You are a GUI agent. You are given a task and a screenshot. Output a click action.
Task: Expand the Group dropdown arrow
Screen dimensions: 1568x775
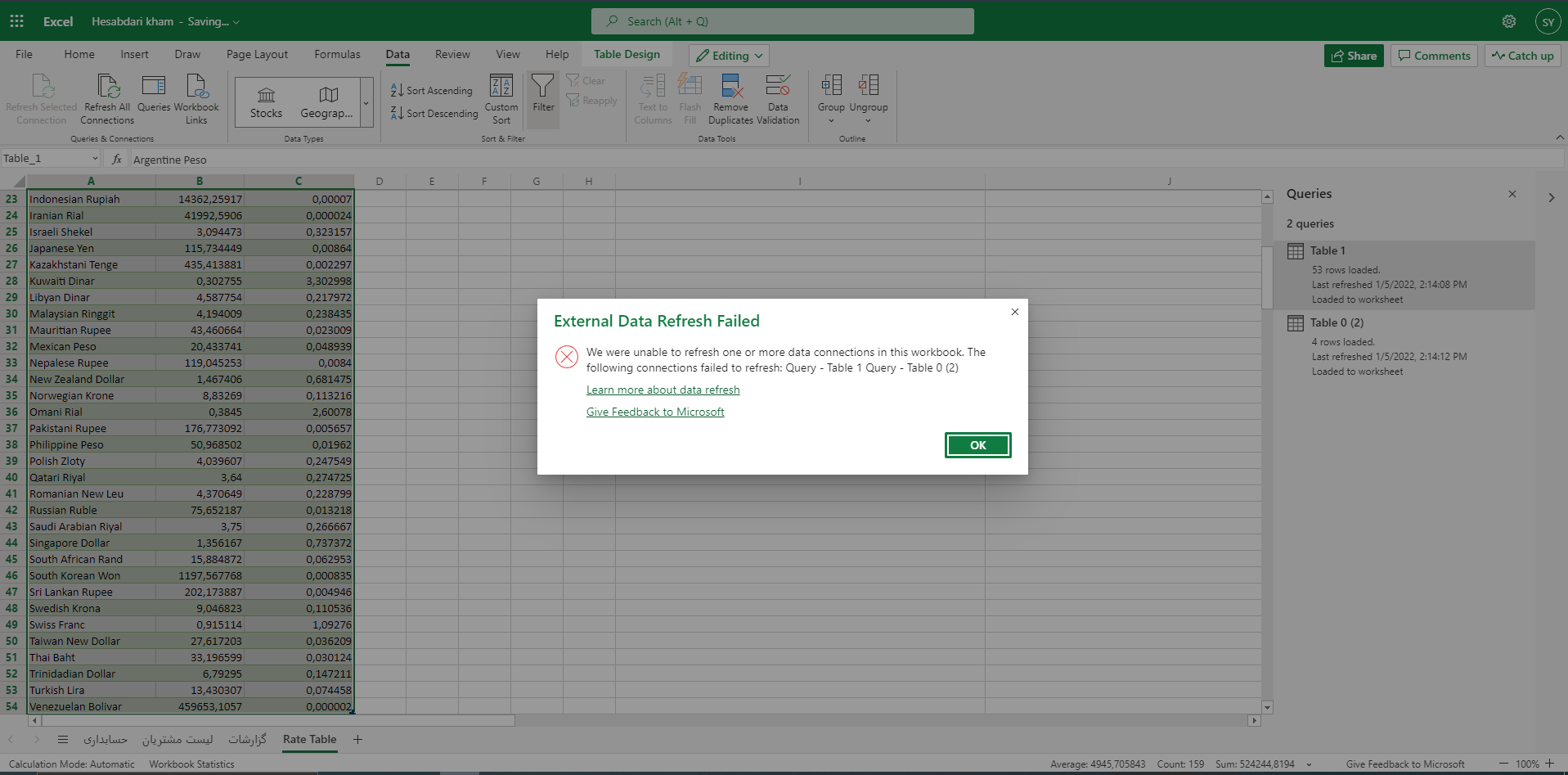(x=831, y=121)
